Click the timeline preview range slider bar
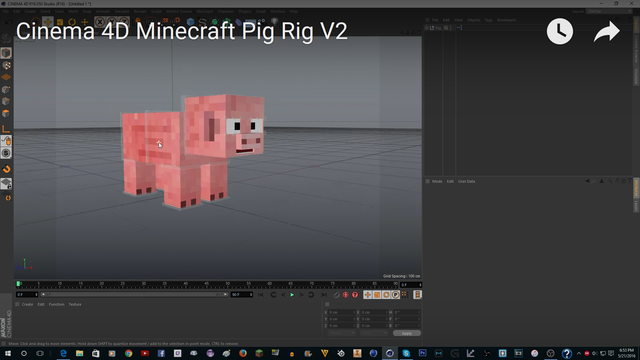Image resolution: width=640 pixels, height=360 pixels. [x=134, y=295]
